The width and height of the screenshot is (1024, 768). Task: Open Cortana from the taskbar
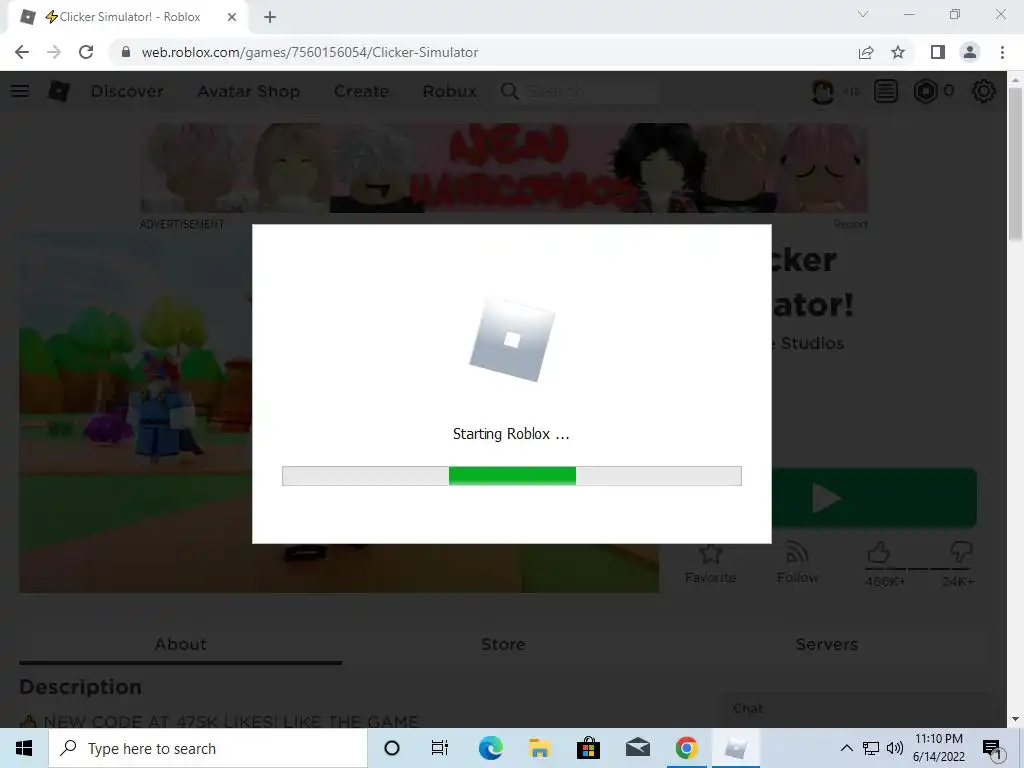click(x=391, y=748)
